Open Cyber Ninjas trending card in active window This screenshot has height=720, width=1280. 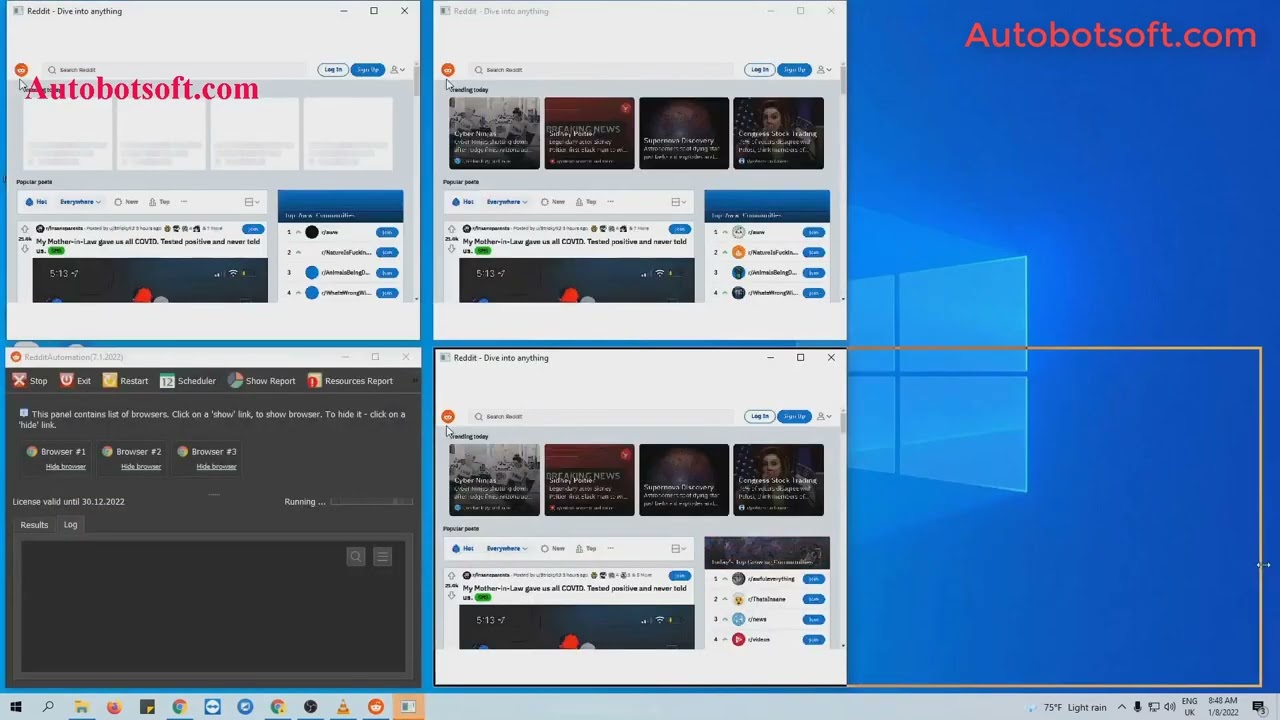[494, 480]
